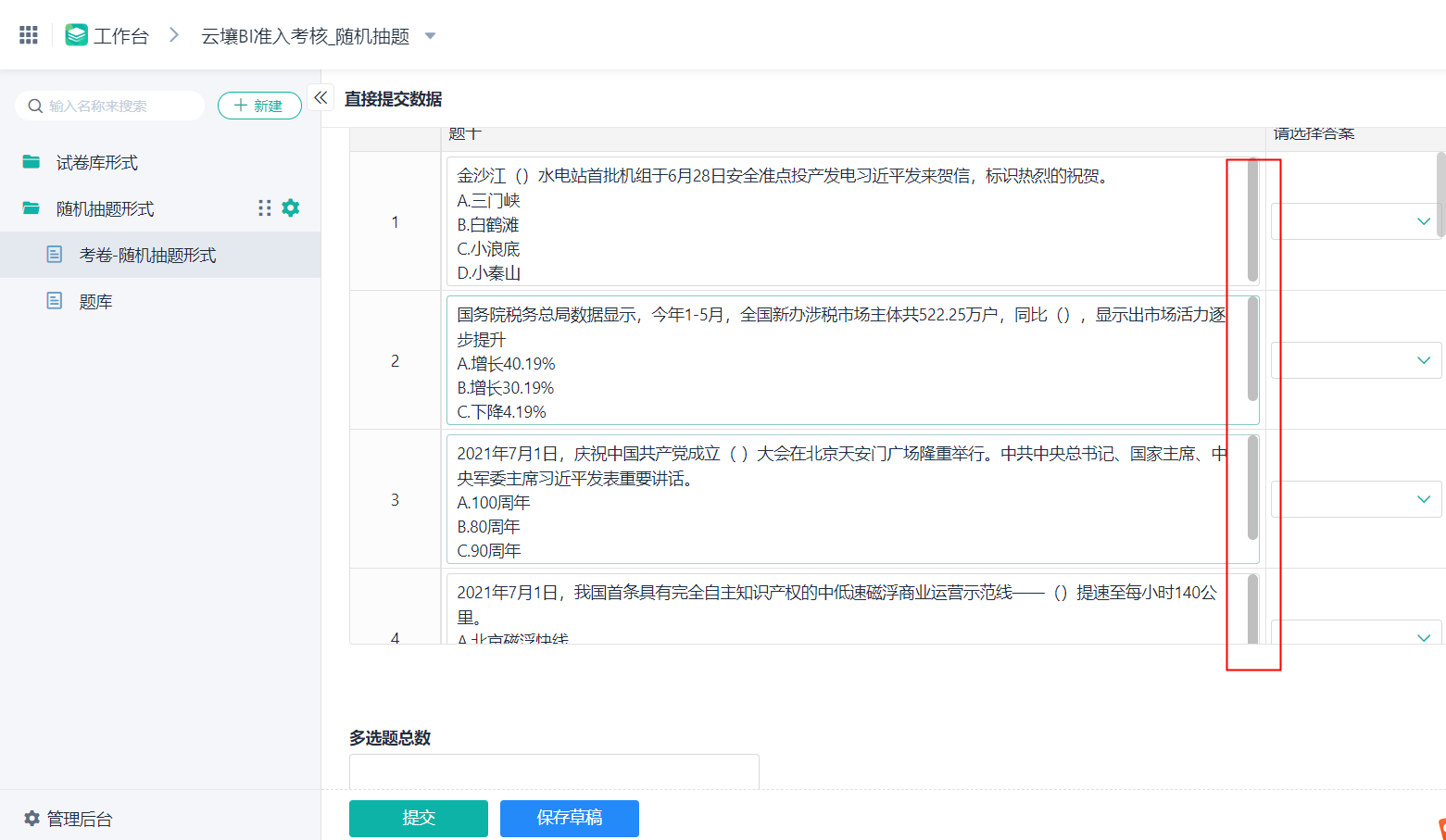
Task: Open answer dropdown for question 1
Action: 1356,221
